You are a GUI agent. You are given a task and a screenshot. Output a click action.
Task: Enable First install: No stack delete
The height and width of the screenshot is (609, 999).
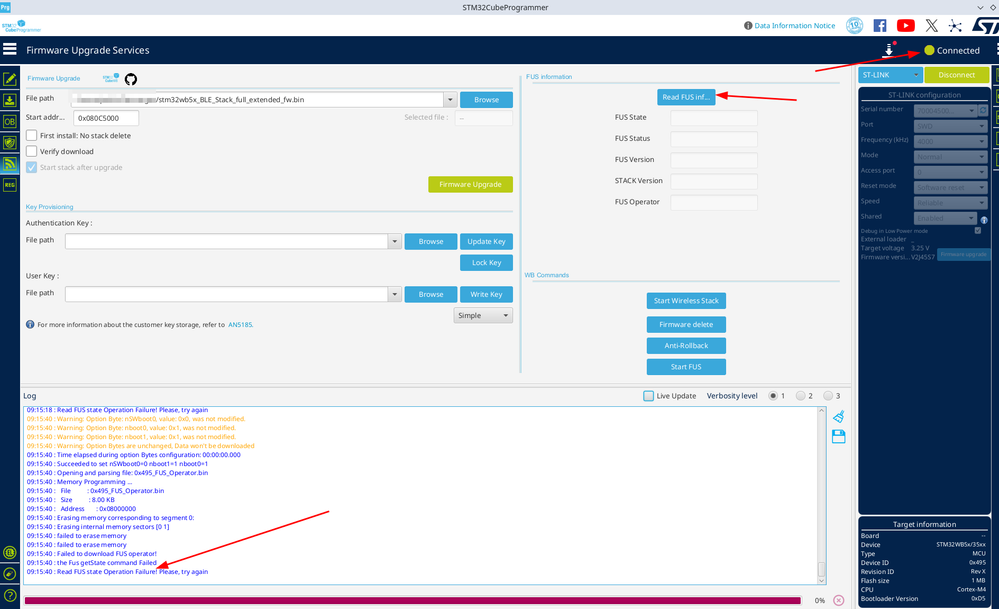(31, 135)
